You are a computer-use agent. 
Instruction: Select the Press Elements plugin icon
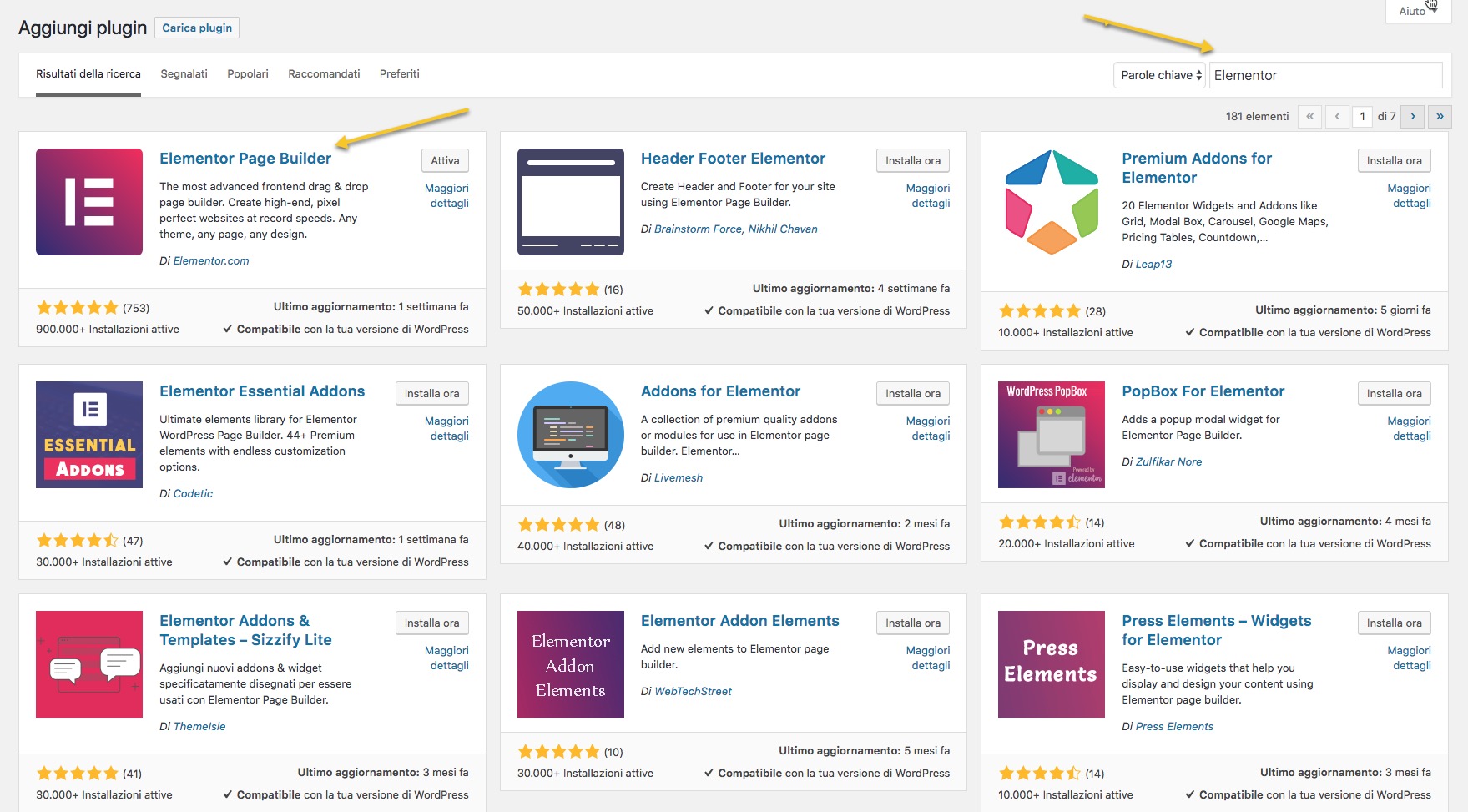[1052, 664]
